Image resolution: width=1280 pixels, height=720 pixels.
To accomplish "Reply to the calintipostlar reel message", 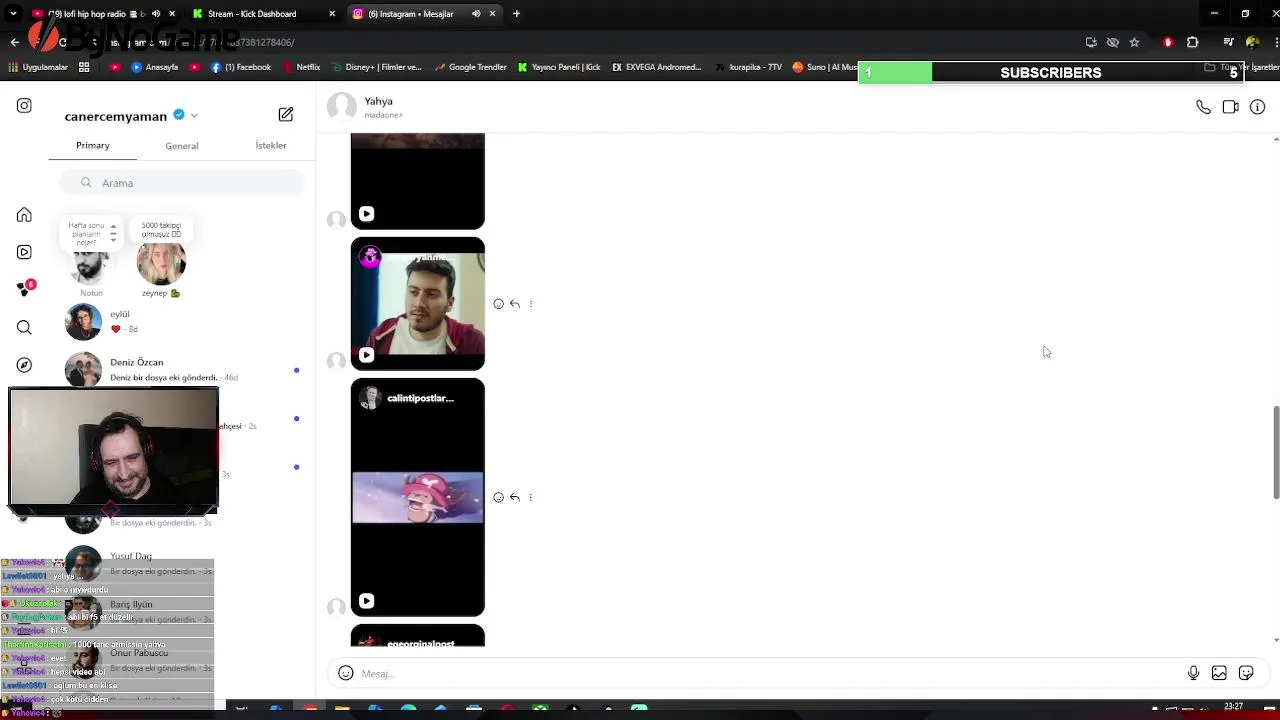I will tap(515, 497).
